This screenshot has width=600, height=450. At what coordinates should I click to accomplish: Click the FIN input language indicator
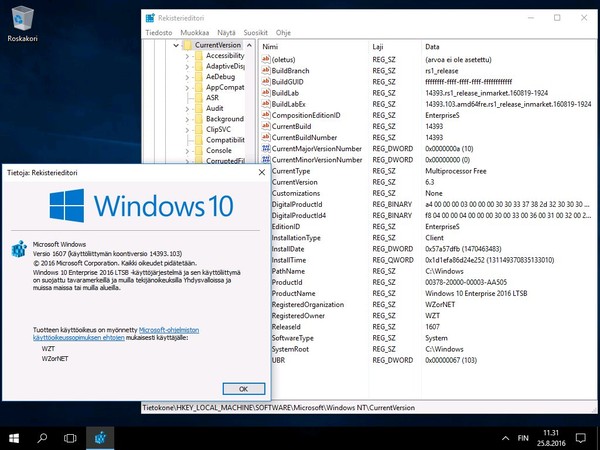(x=523, y=438)
